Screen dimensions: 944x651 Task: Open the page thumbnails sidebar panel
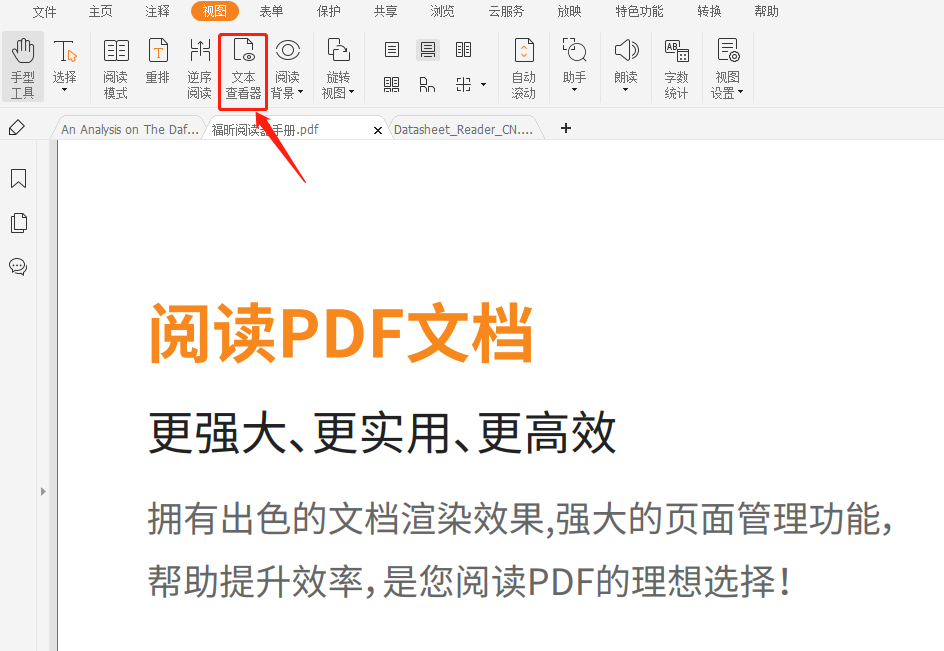coord(18,222)
